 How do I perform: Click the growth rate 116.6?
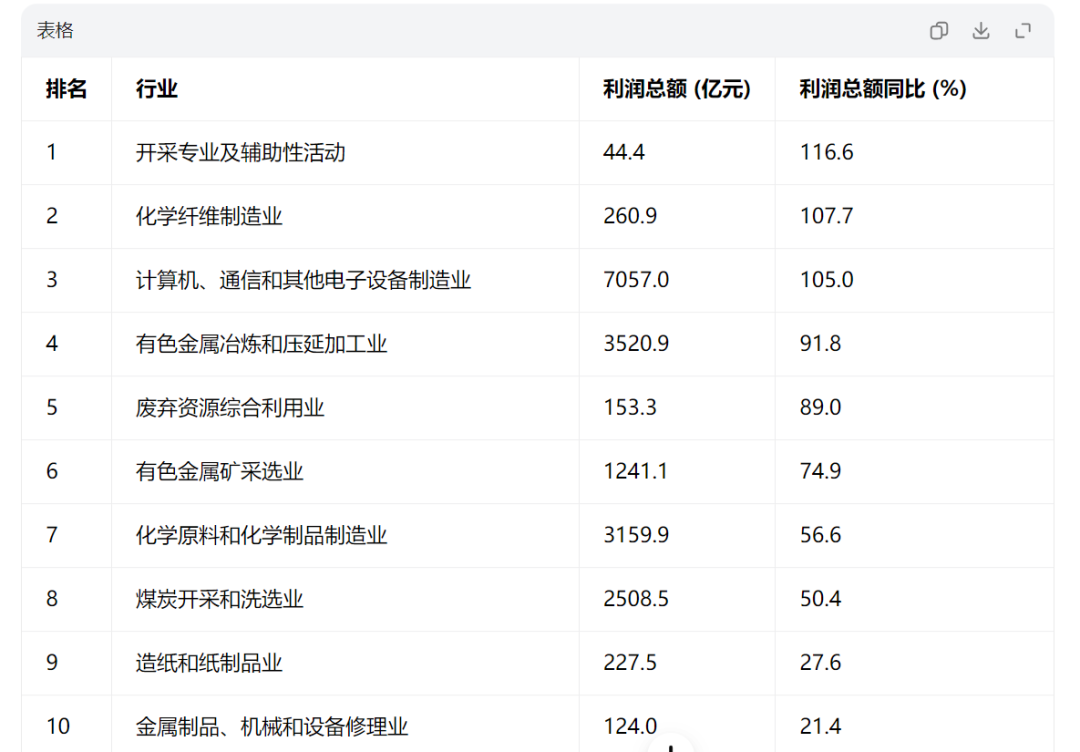[827, 152]
